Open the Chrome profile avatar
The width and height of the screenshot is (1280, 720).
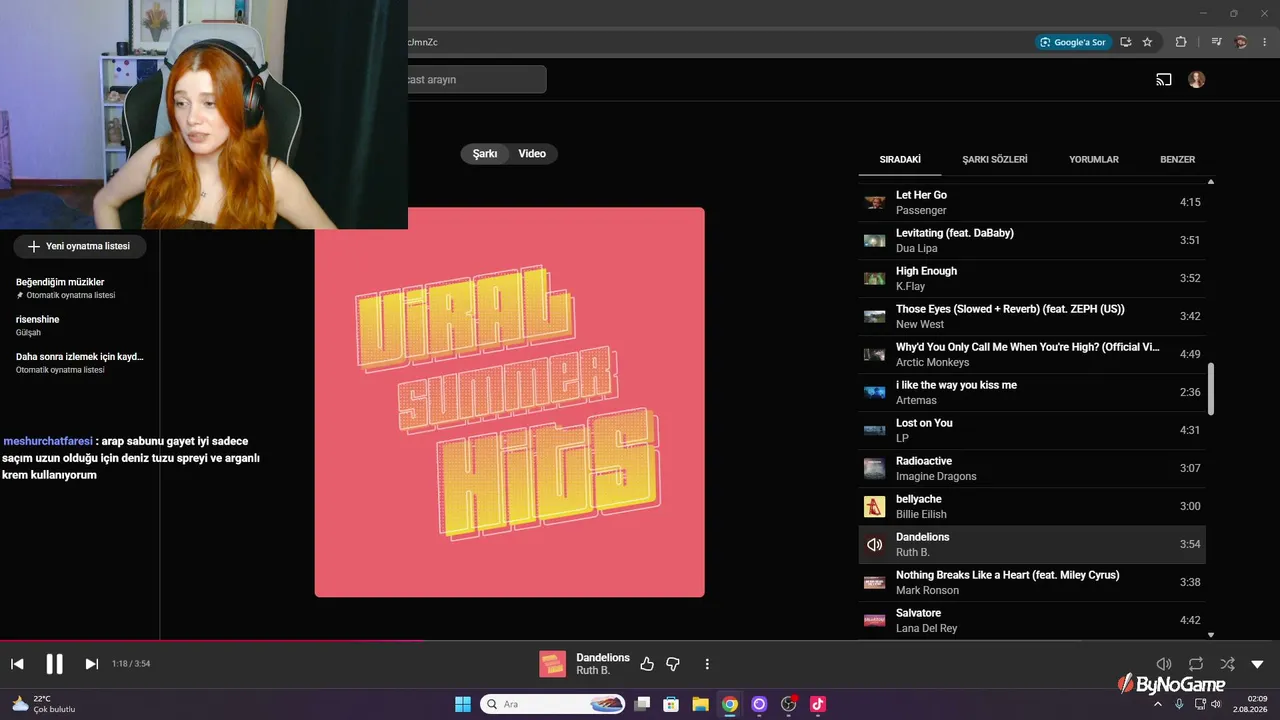point(1241,42)
